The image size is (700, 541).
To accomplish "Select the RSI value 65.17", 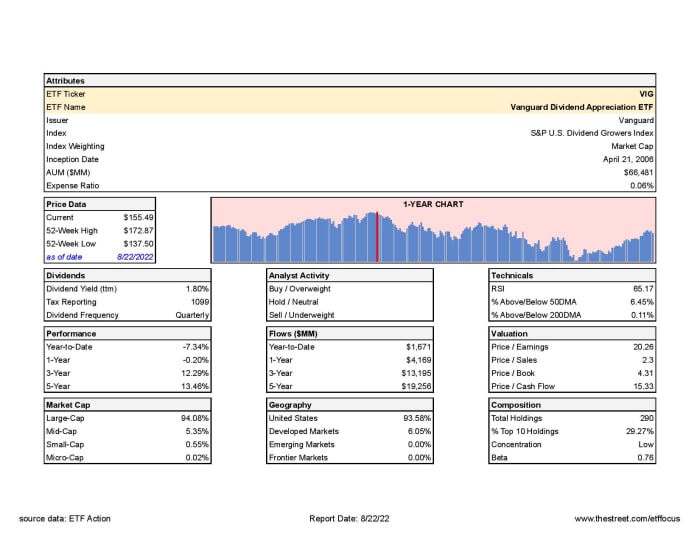I will [x=643, y=289].
